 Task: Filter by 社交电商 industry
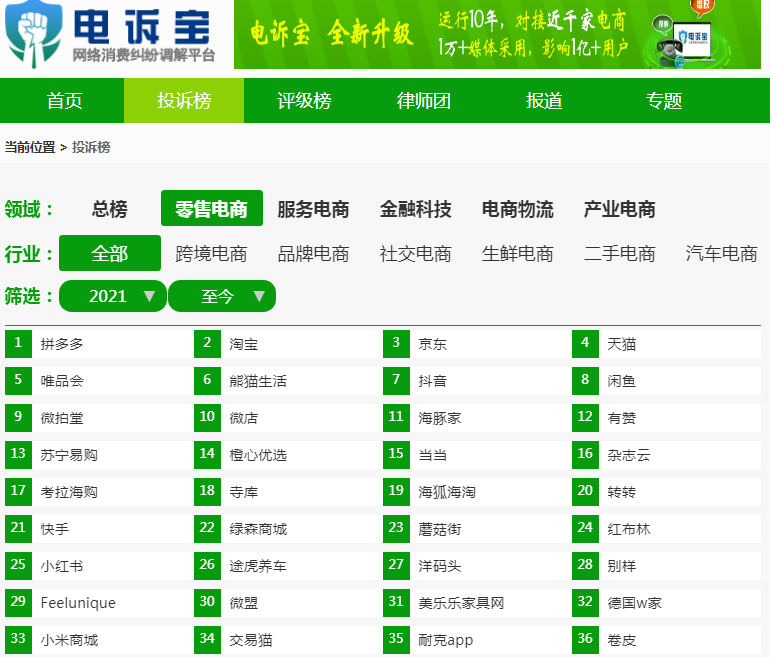click(x=415, y=254)
